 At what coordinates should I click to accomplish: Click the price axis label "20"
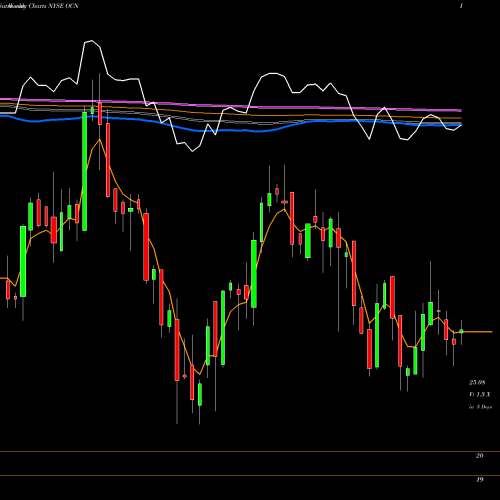pos(479,455)
